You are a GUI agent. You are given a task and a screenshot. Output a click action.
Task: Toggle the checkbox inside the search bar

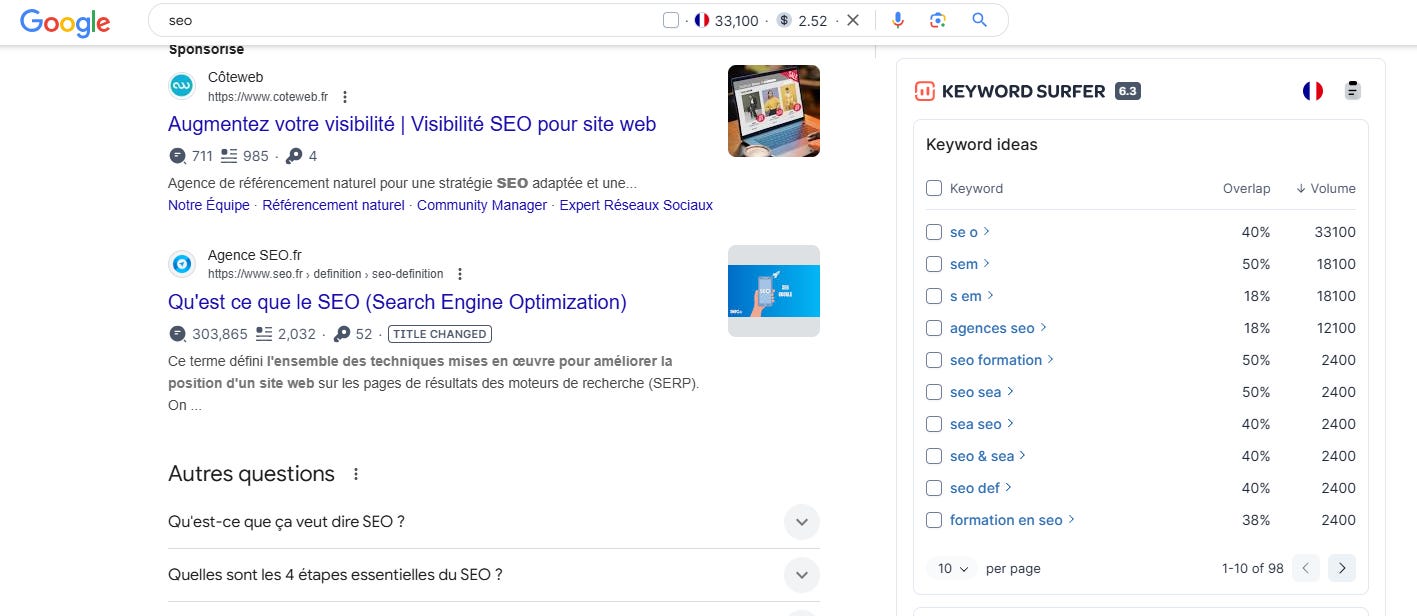tap(671, 20)
